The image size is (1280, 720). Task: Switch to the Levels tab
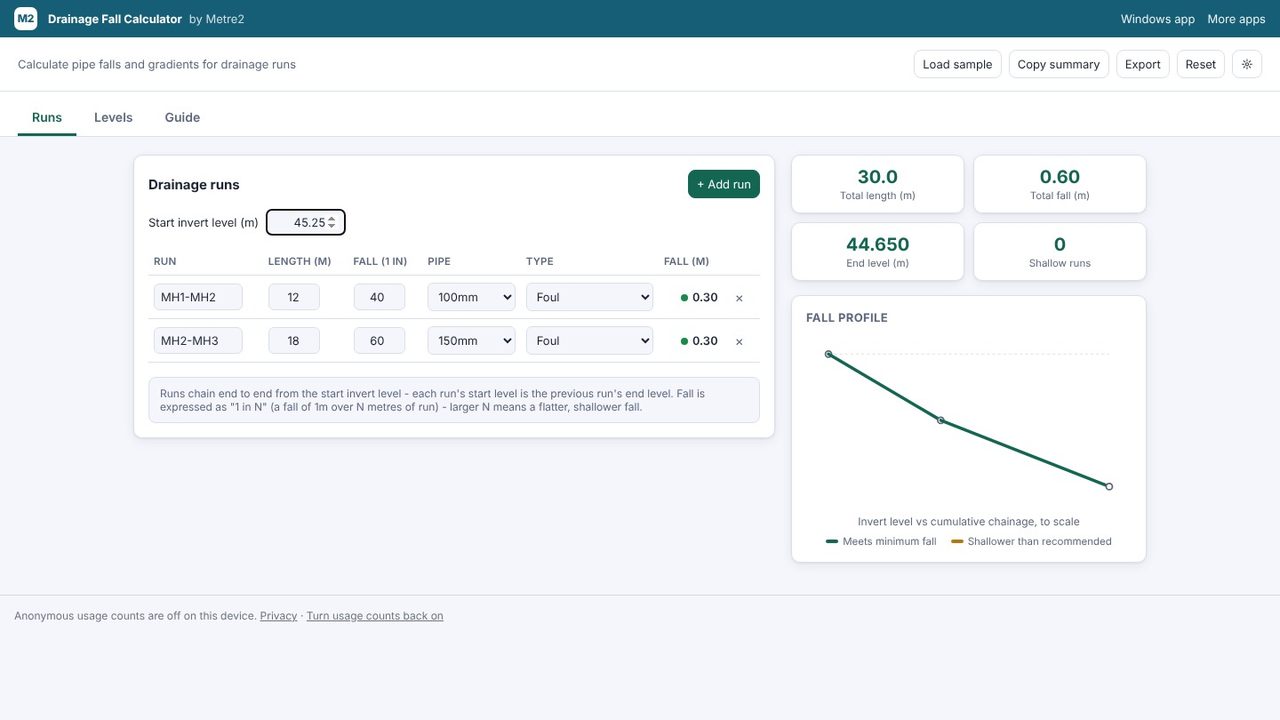tap(113, 117)
